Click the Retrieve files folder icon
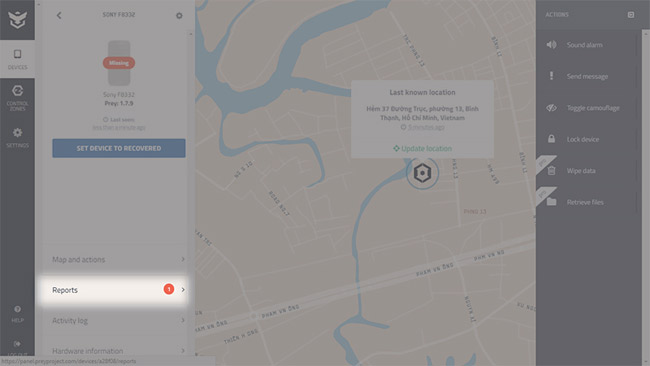Screen dimensions: 650x366 [551, 202]
